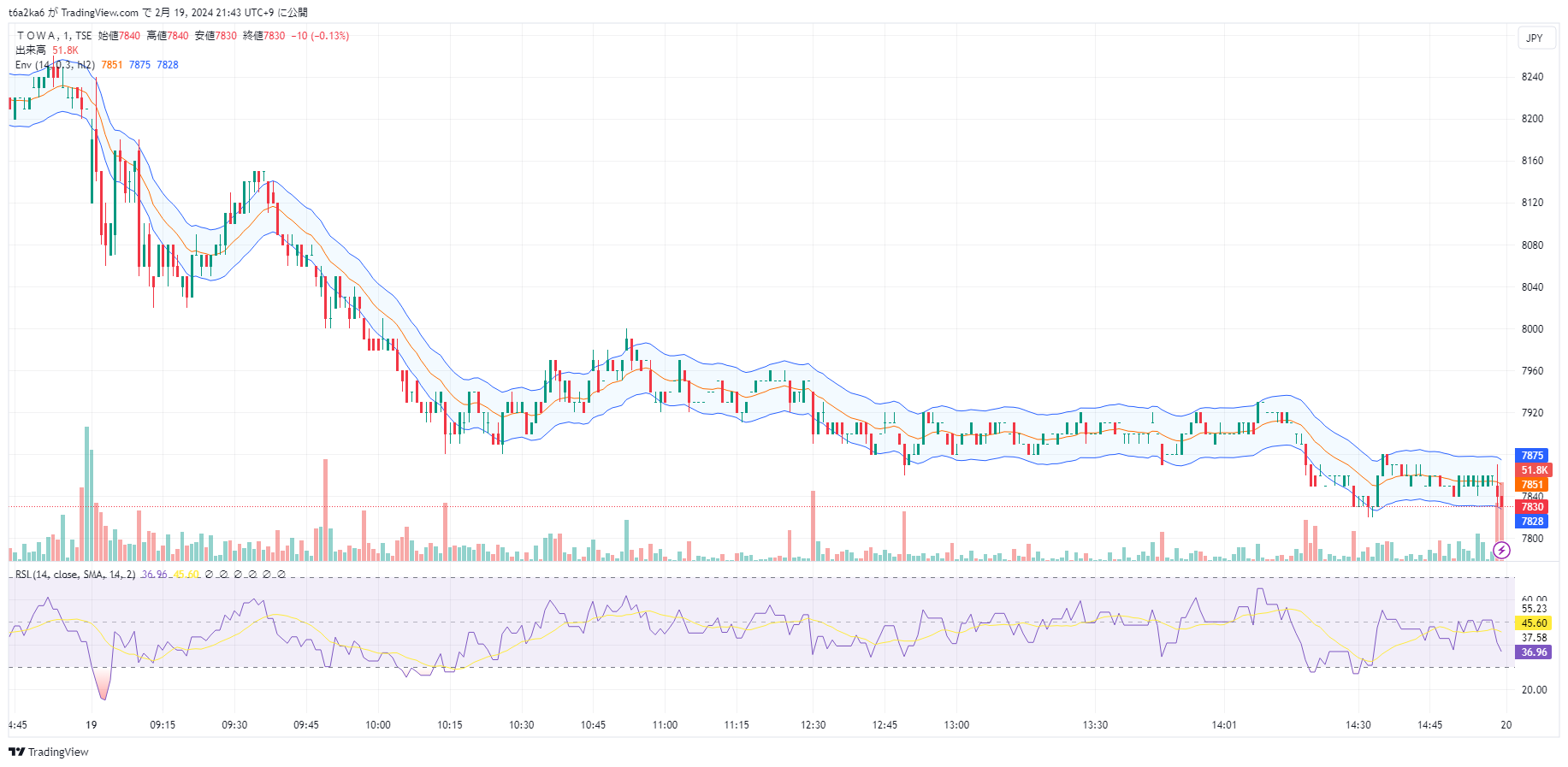Click the RSI (14, close, SMA, 14, 2) label
The image size is (1568, 767).
tap(75, 575)
